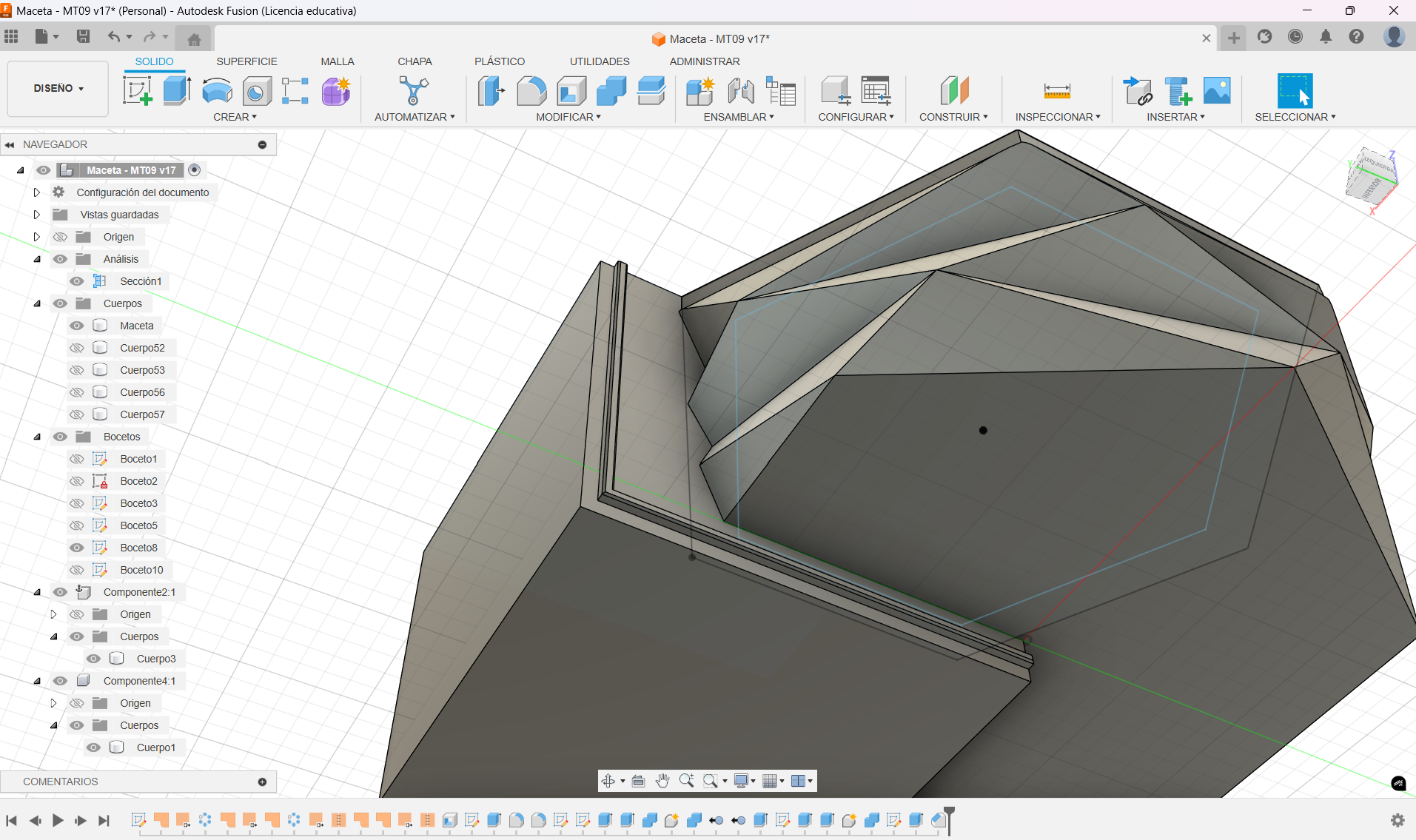Hide the Boceto8 sketch
Screen dimensions: 1416x840
[x=76, y=548]
